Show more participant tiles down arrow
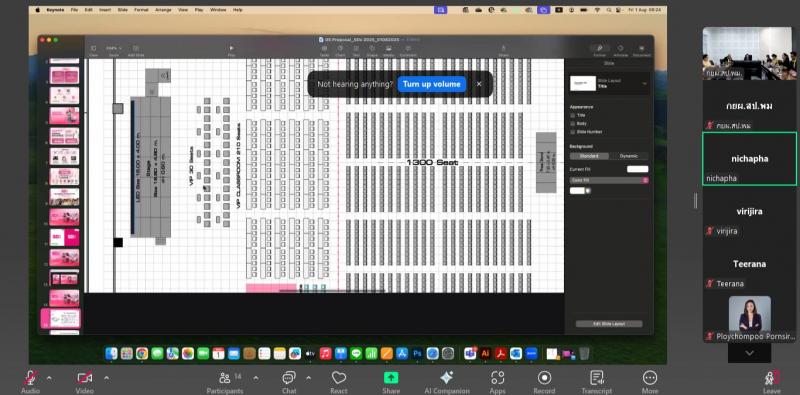Screen dimensions: 800x395 pos(749,353)
